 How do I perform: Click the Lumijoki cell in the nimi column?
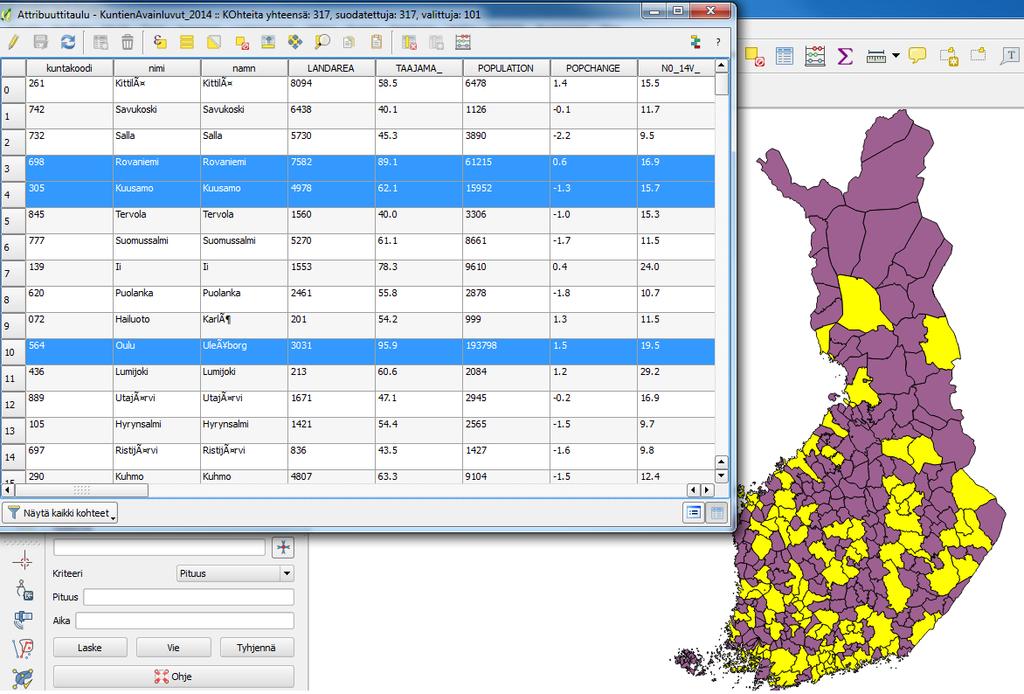click(x=157, y=377)
